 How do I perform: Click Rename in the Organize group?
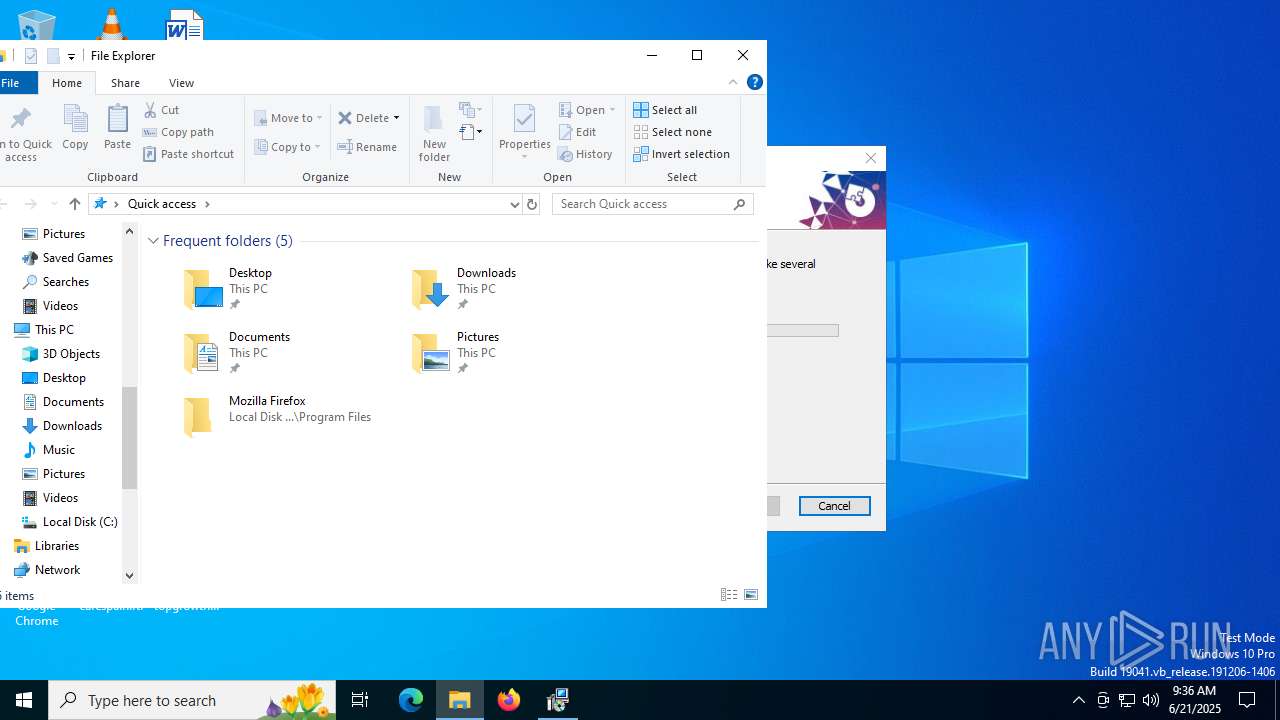[367, 147]
